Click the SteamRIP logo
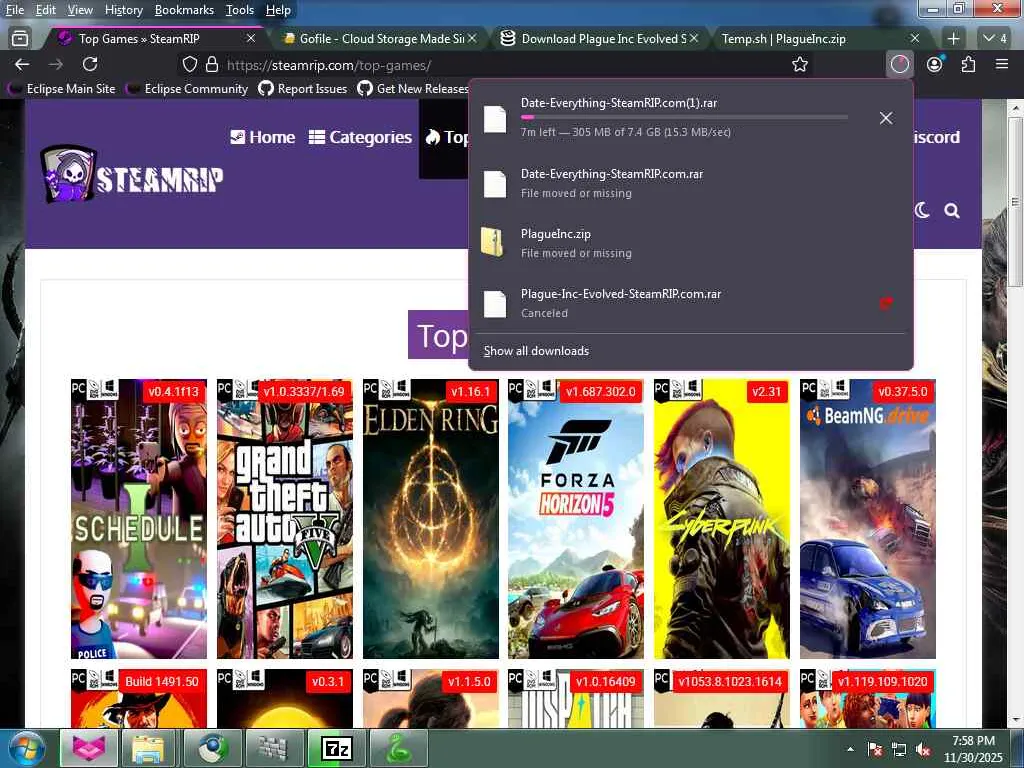The width and height of the screenshot is (1024, 768). 132,175
